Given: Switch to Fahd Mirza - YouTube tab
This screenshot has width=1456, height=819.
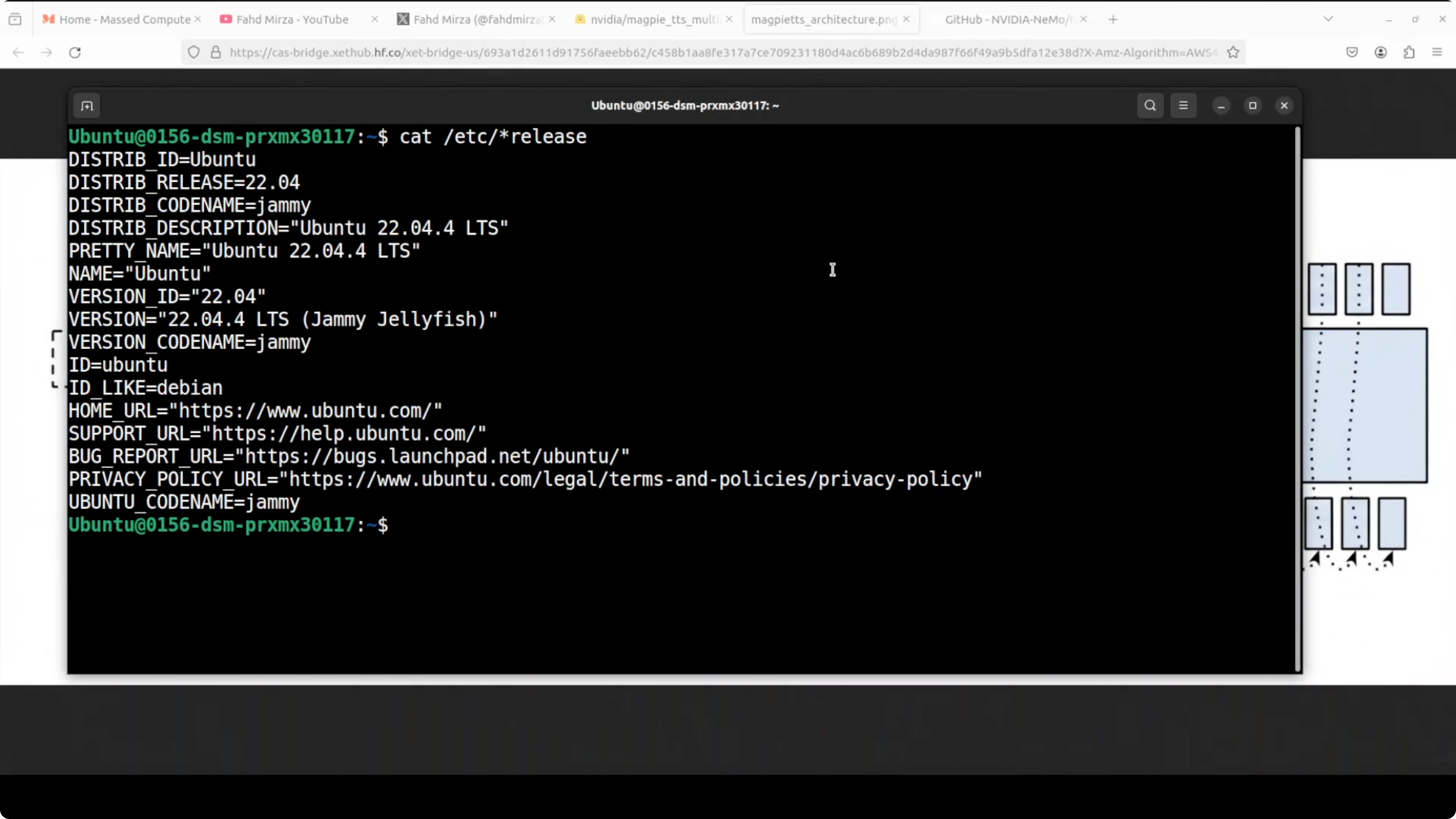Looking at the screenshot, I should (292, 19).
